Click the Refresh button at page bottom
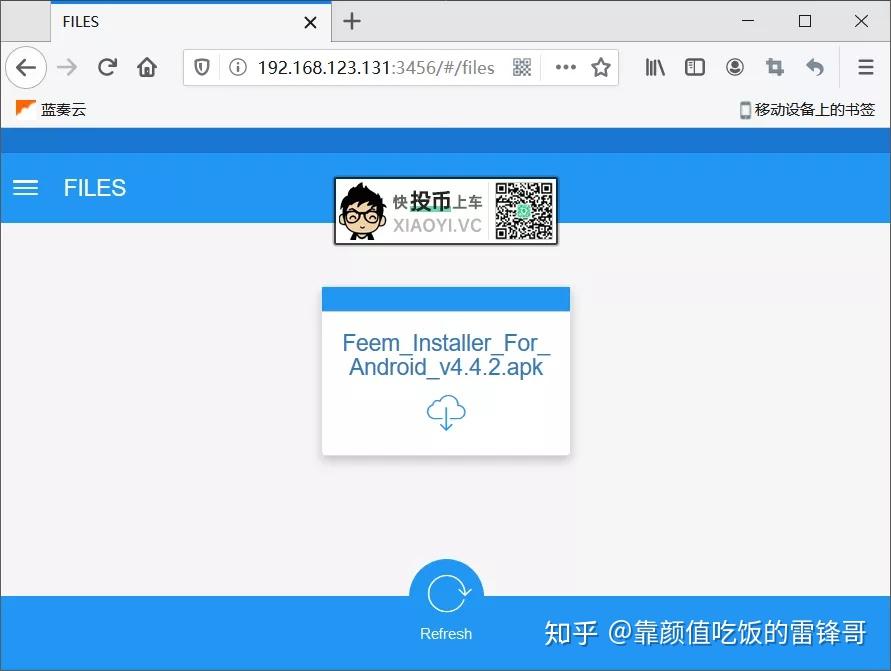 (446, 602)
